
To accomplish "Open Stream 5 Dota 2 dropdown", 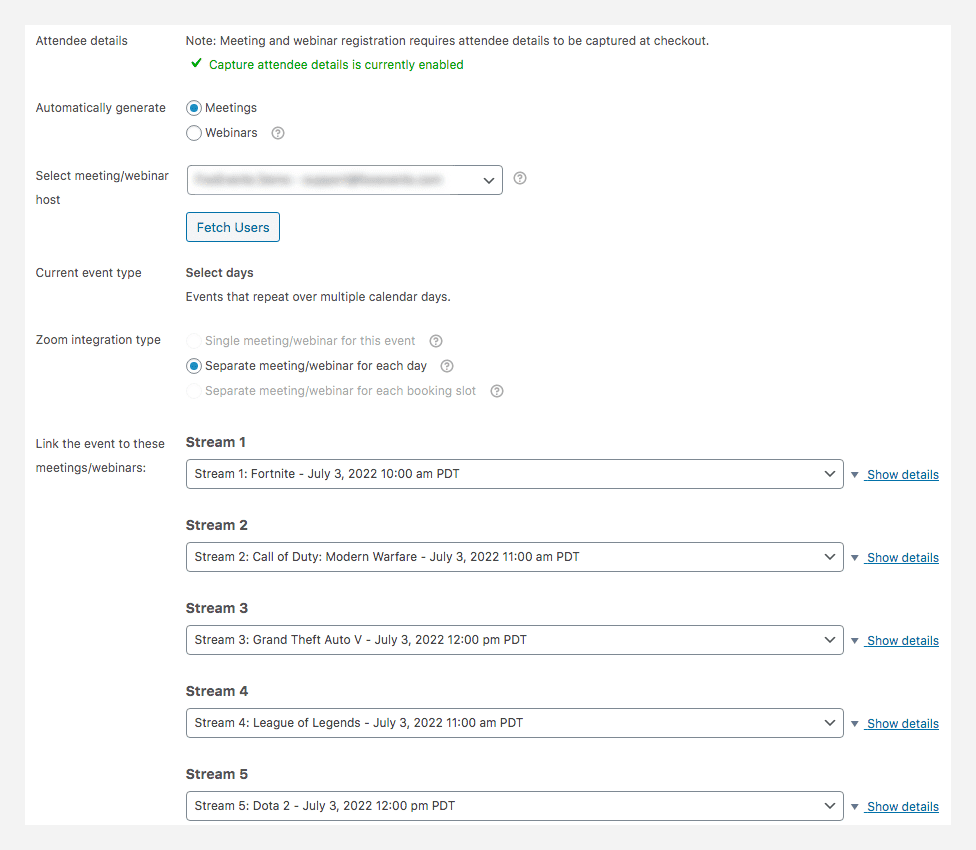I will click(x=514, y=806).
